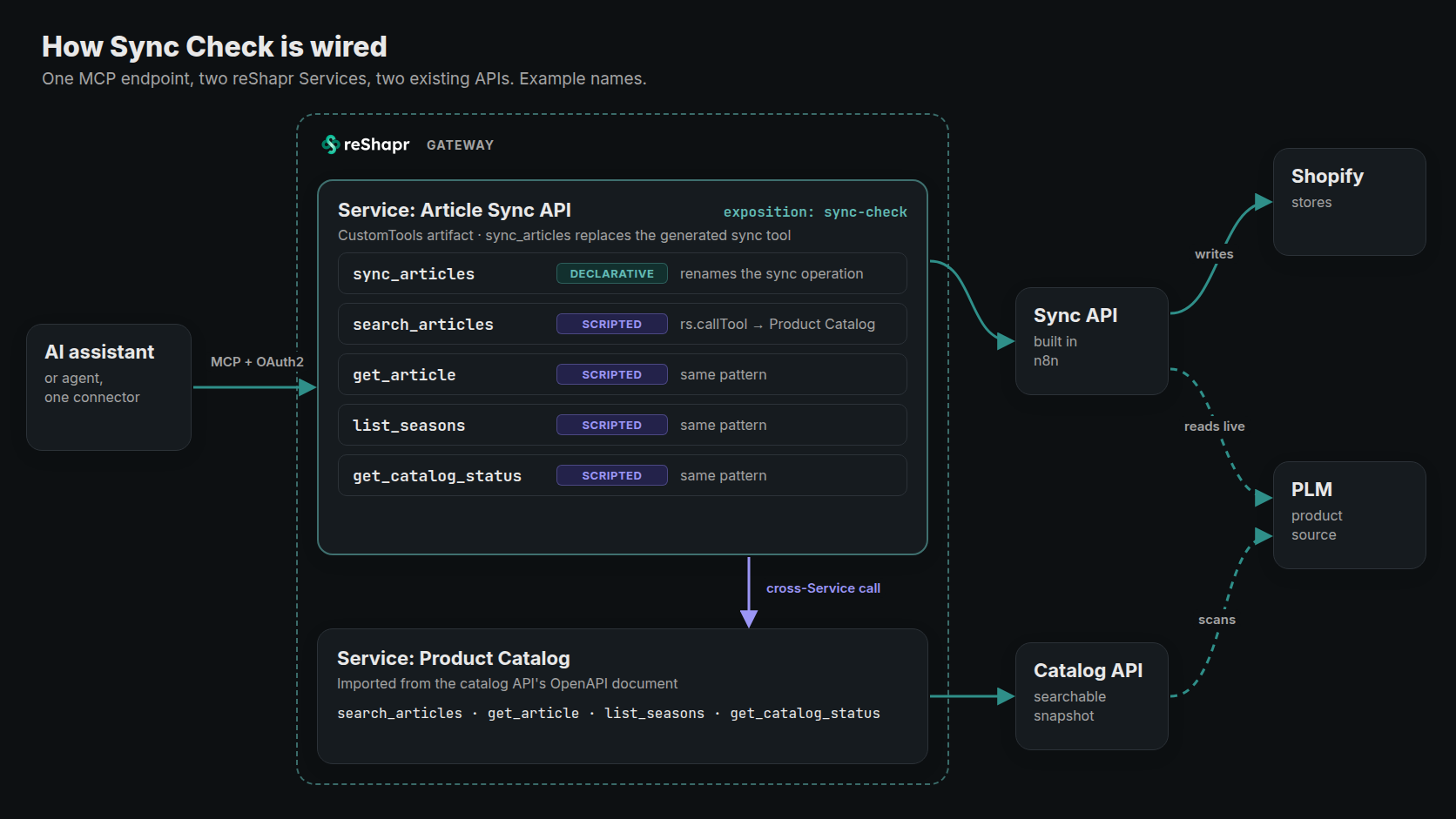Click get_catalog_status in the Product Catalog list
This screenshot has height=819, width=1456.
[805, 713]
